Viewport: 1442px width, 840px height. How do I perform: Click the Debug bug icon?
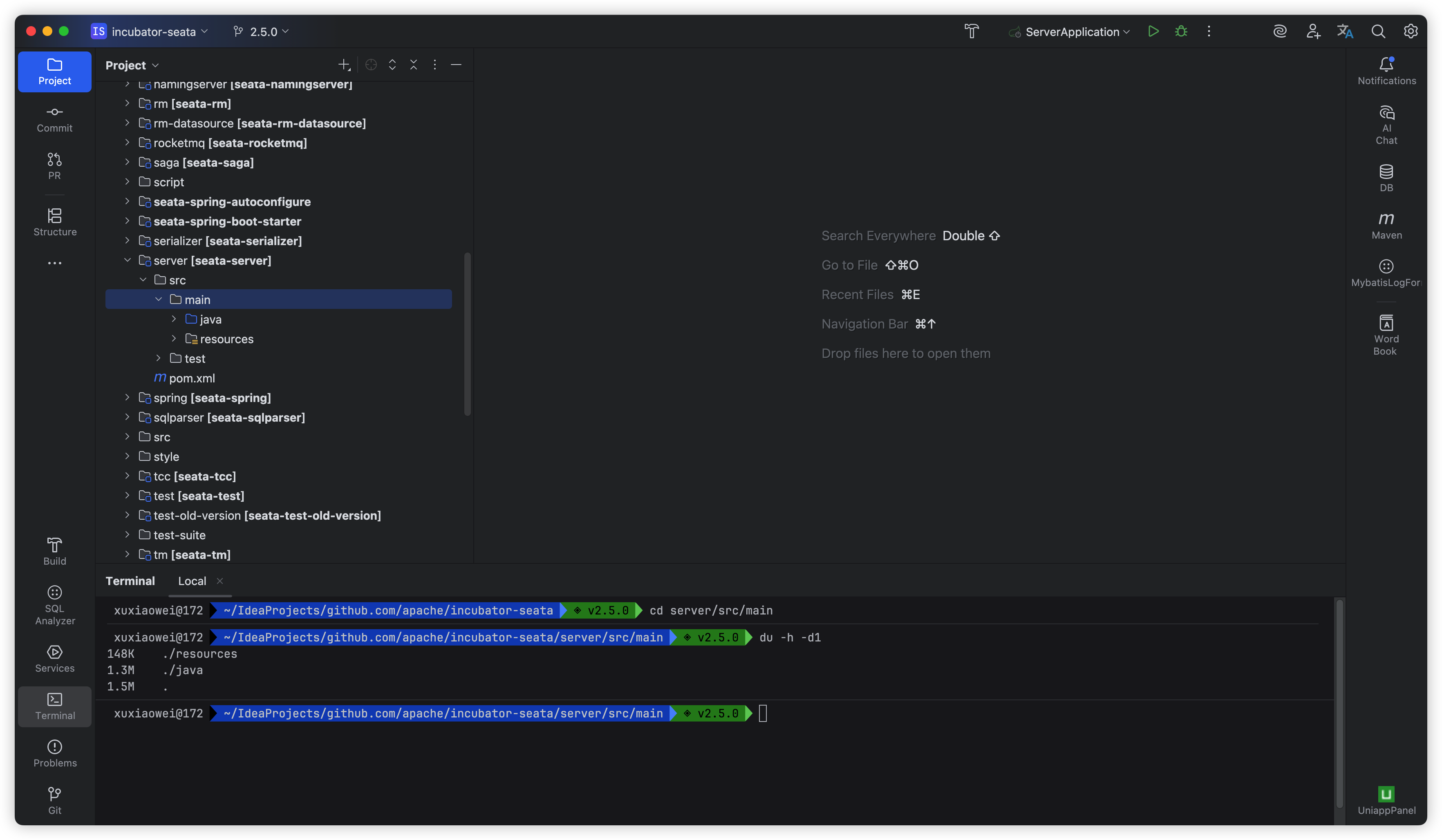pos(1181,31)
